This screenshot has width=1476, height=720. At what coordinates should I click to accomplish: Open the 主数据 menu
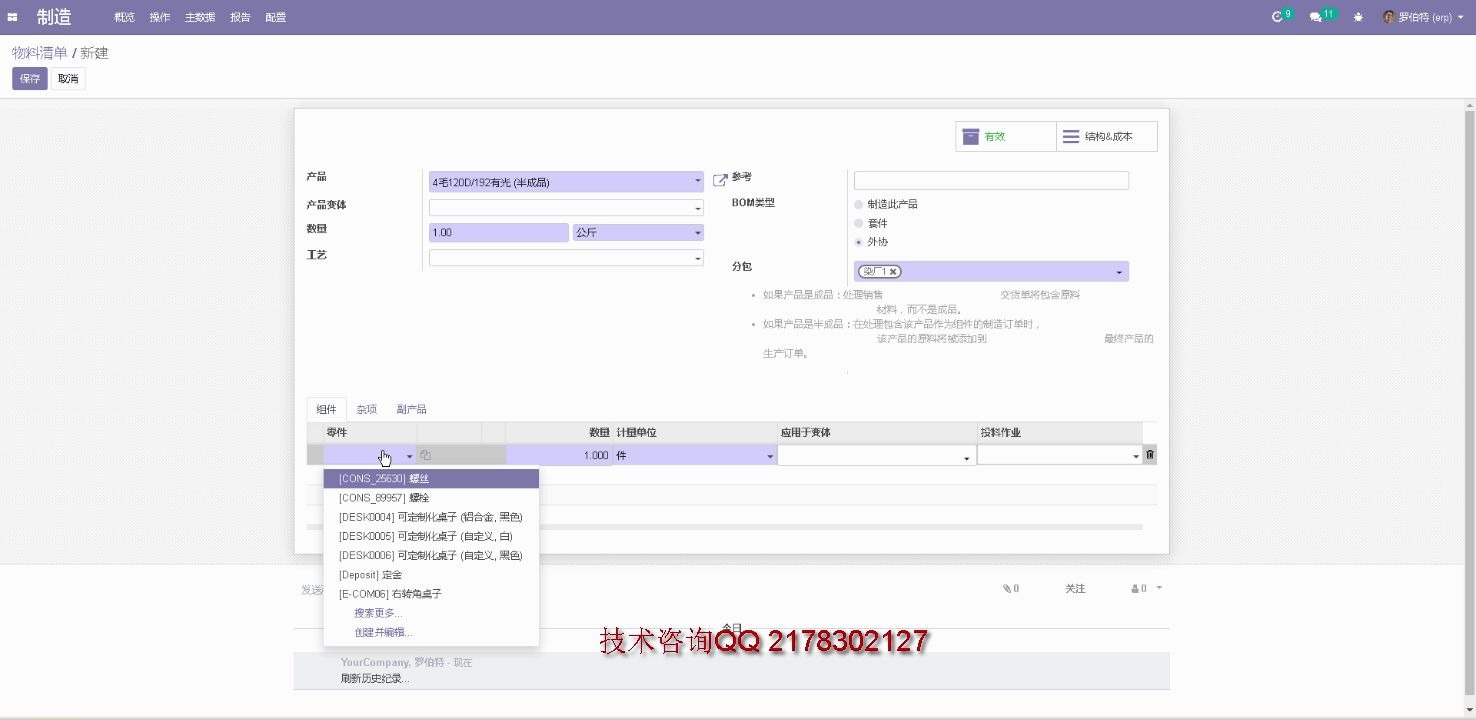(x=200, y=16)
